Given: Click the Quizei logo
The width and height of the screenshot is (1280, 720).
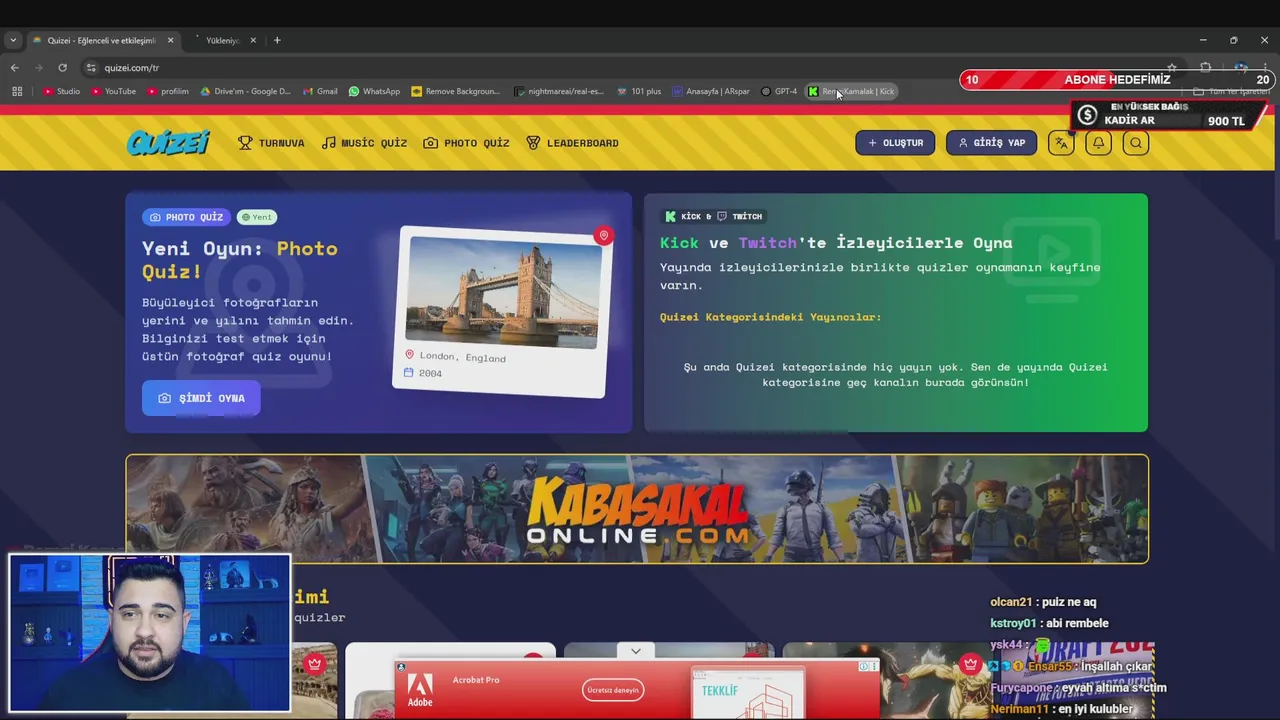Looking at the screenshot, I should click(168, 143).
